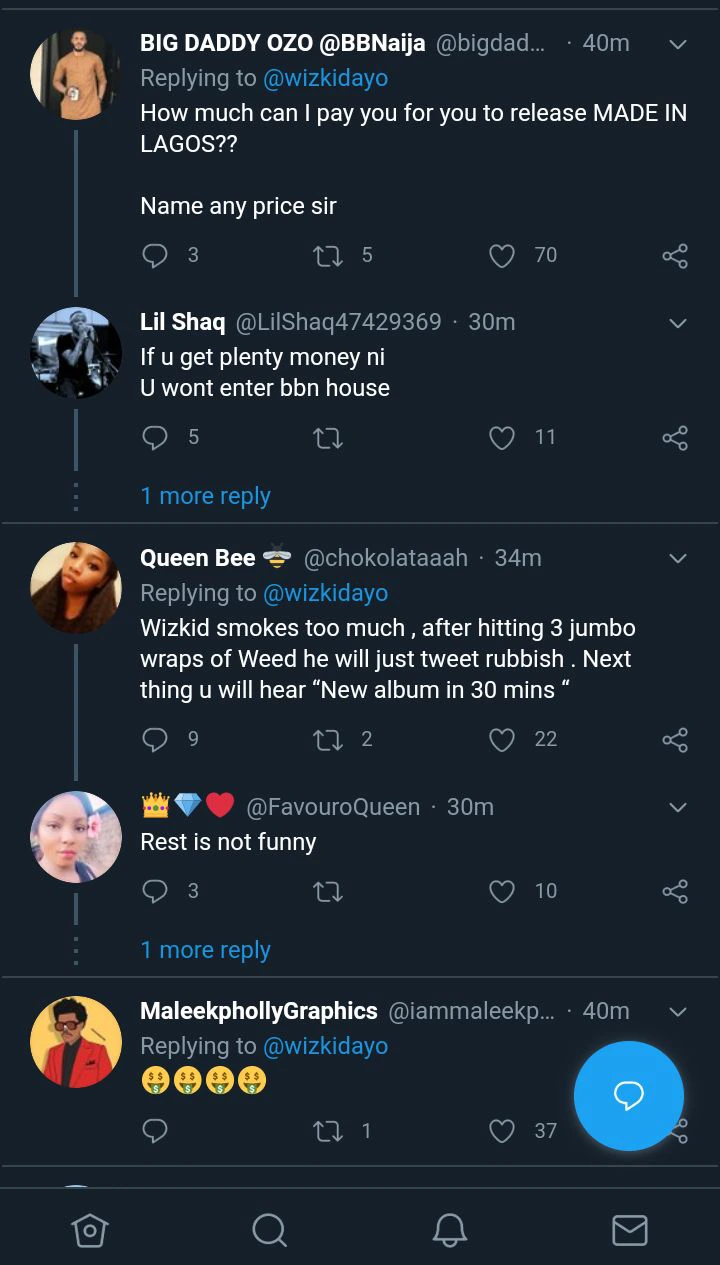720x1265 pixels.
Task: Open Queen Bee's profile picture
Action: click(x=76, y=588)
